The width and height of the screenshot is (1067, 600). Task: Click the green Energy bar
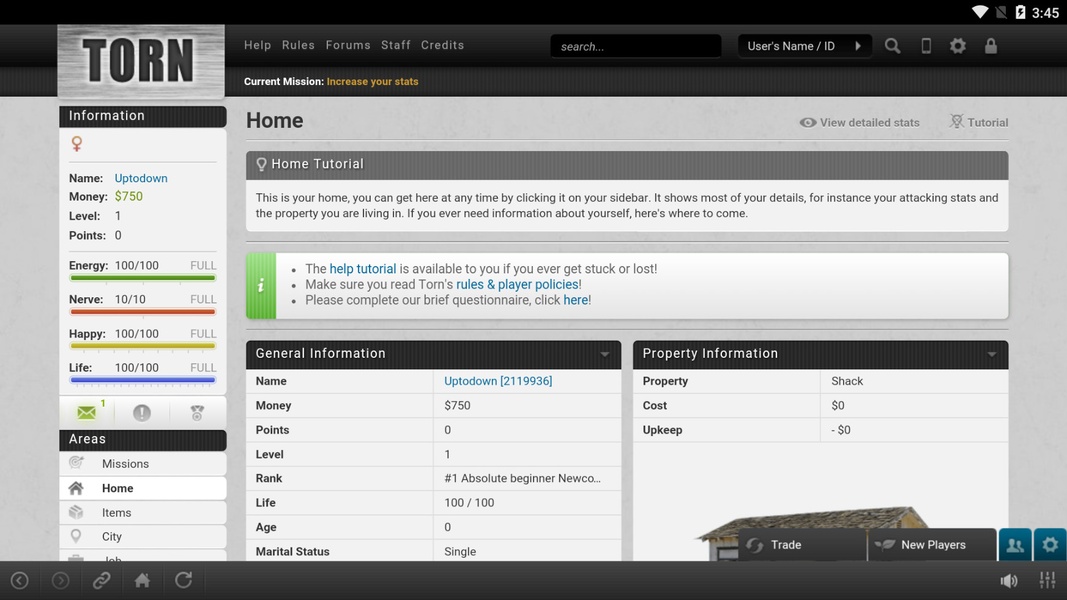[142, 278]
